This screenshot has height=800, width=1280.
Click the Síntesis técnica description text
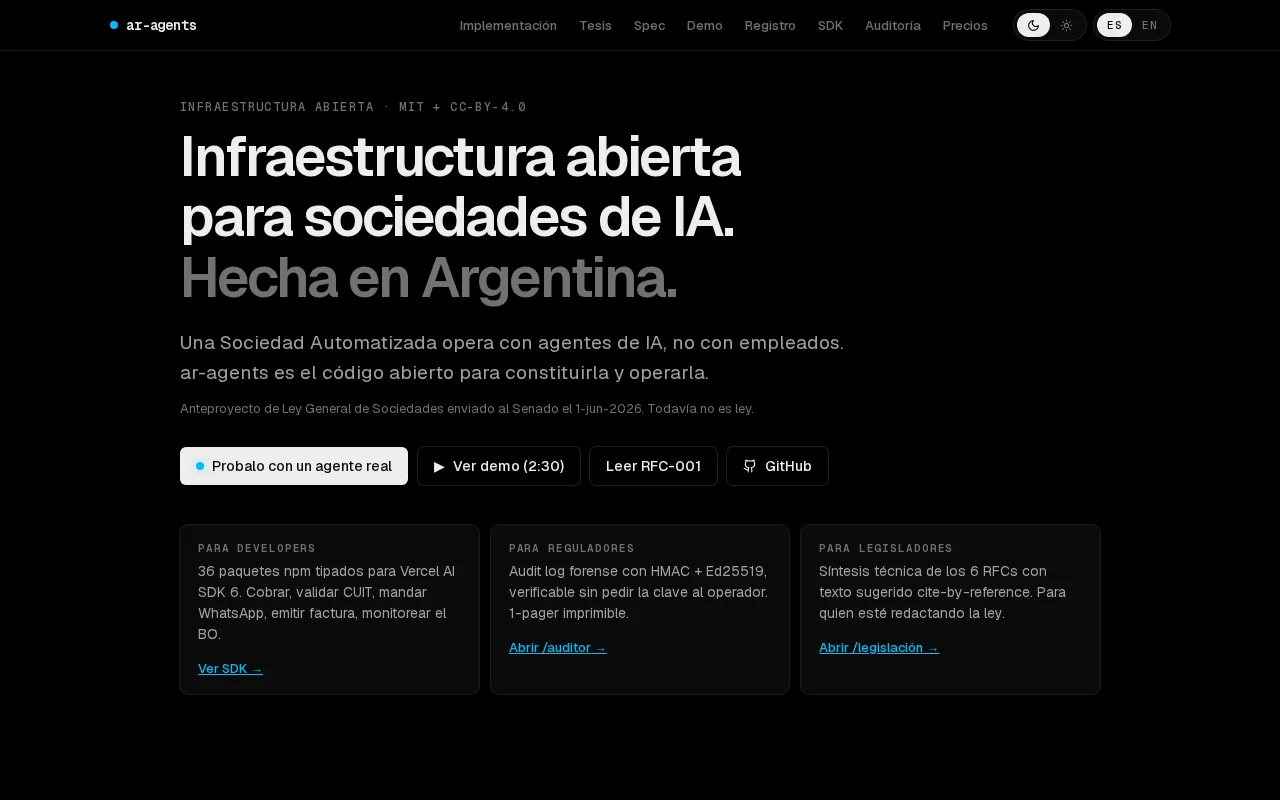(944, 592)
